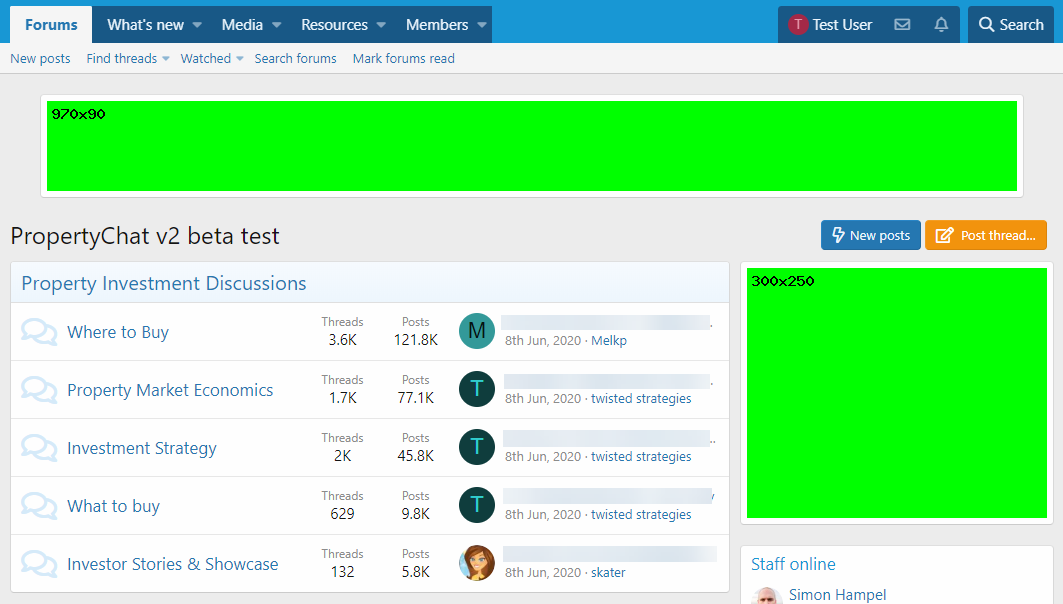The height and width of the screenshot is (604, 1063).
Task: Switch to the Forums tab
Action: (x=51, y=25)
